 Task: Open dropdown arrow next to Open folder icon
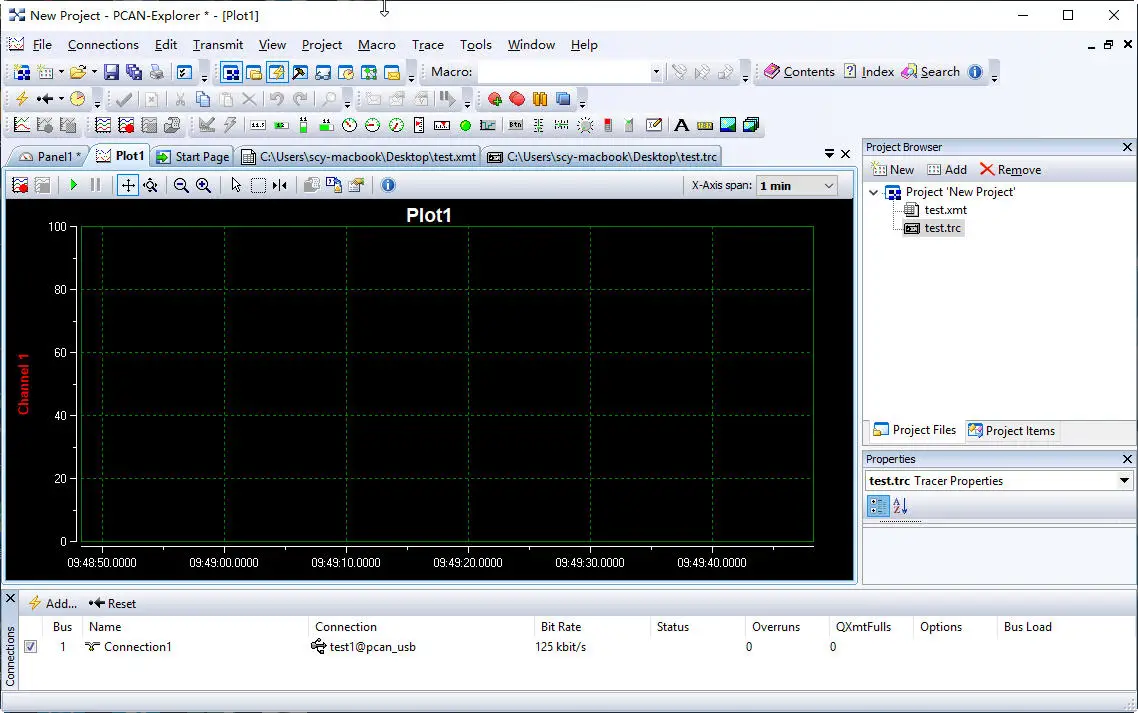coord(94,72)
